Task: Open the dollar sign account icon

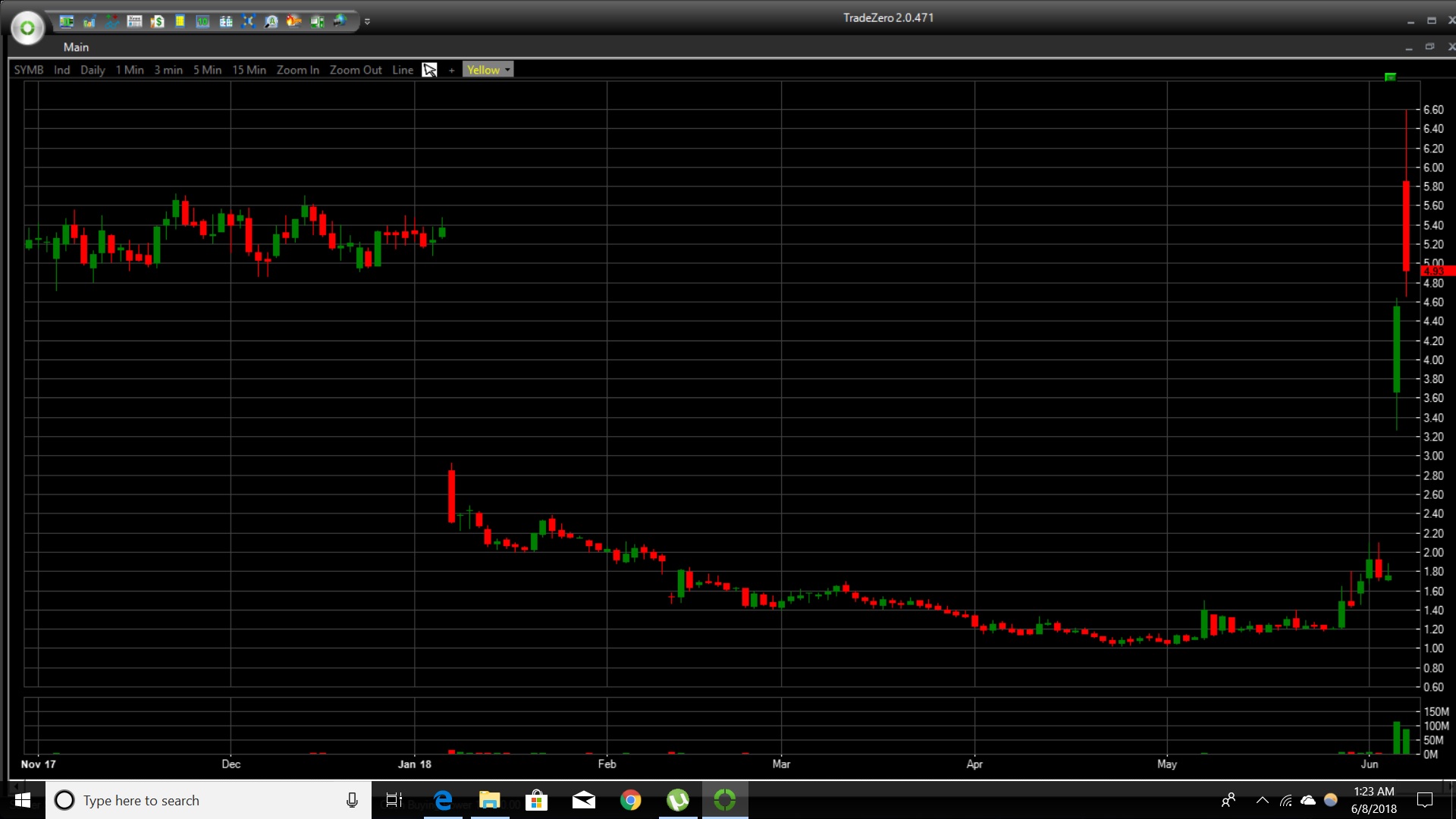Action: (157, 21)
